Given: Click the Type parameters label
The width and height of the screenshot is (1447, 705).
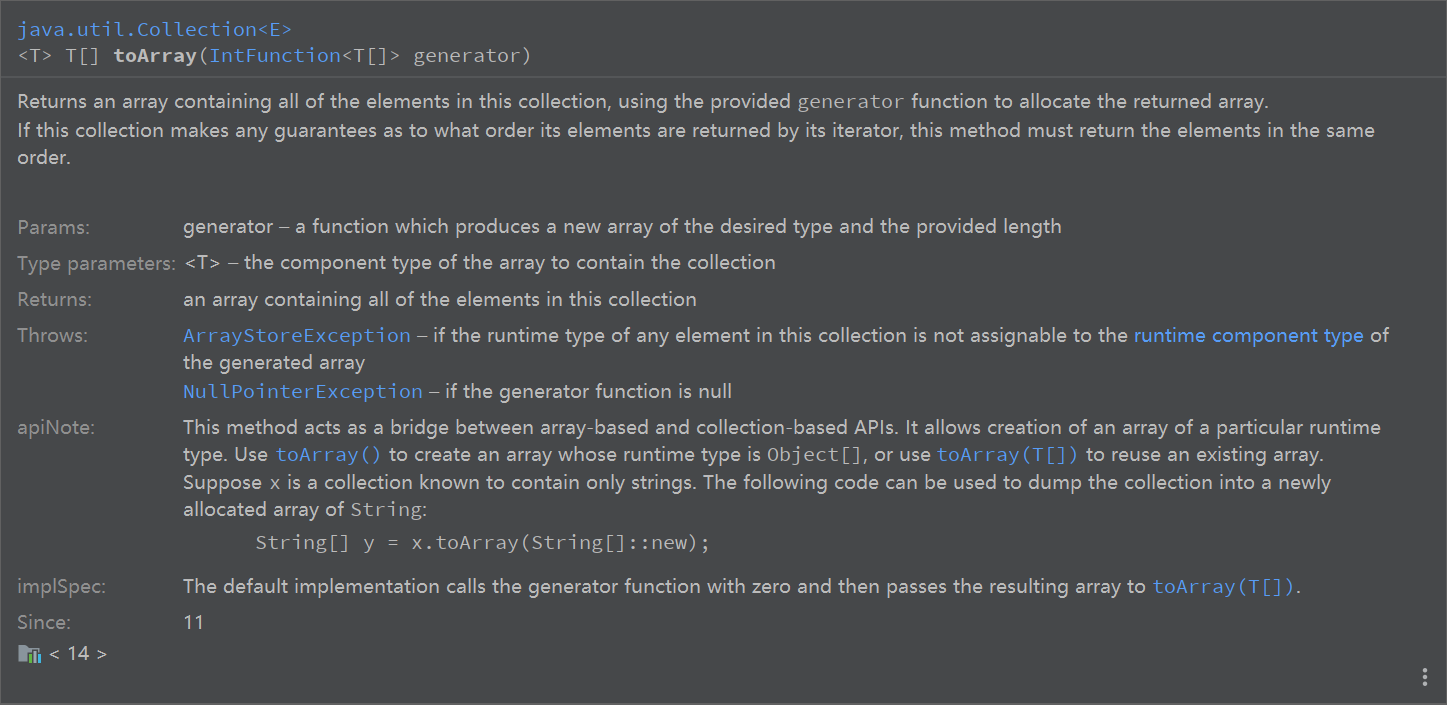Looking at the screenshot, I should pos(97,264).
